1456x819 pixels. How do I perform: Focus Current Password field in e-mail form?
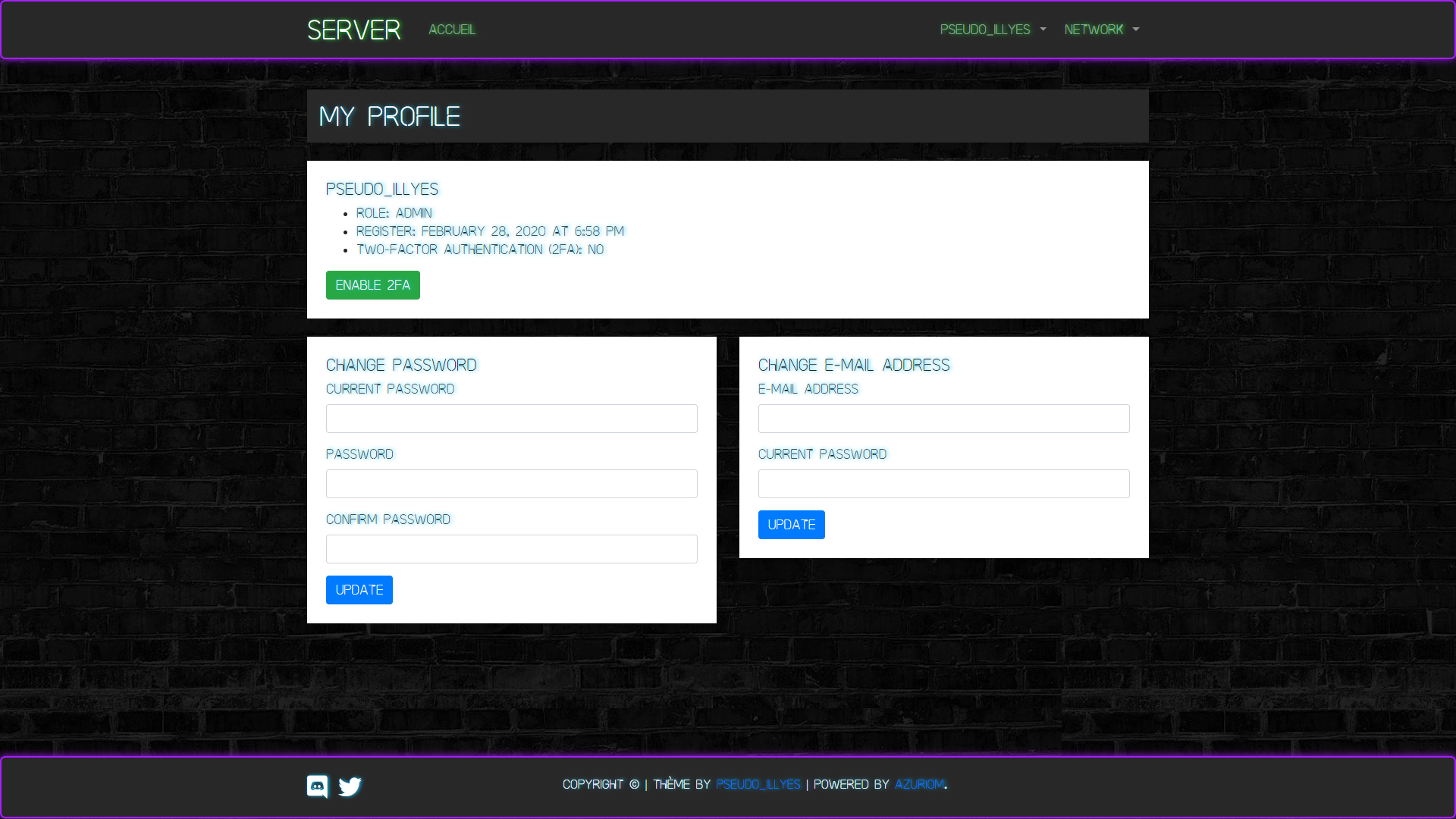tap(943, 484)
